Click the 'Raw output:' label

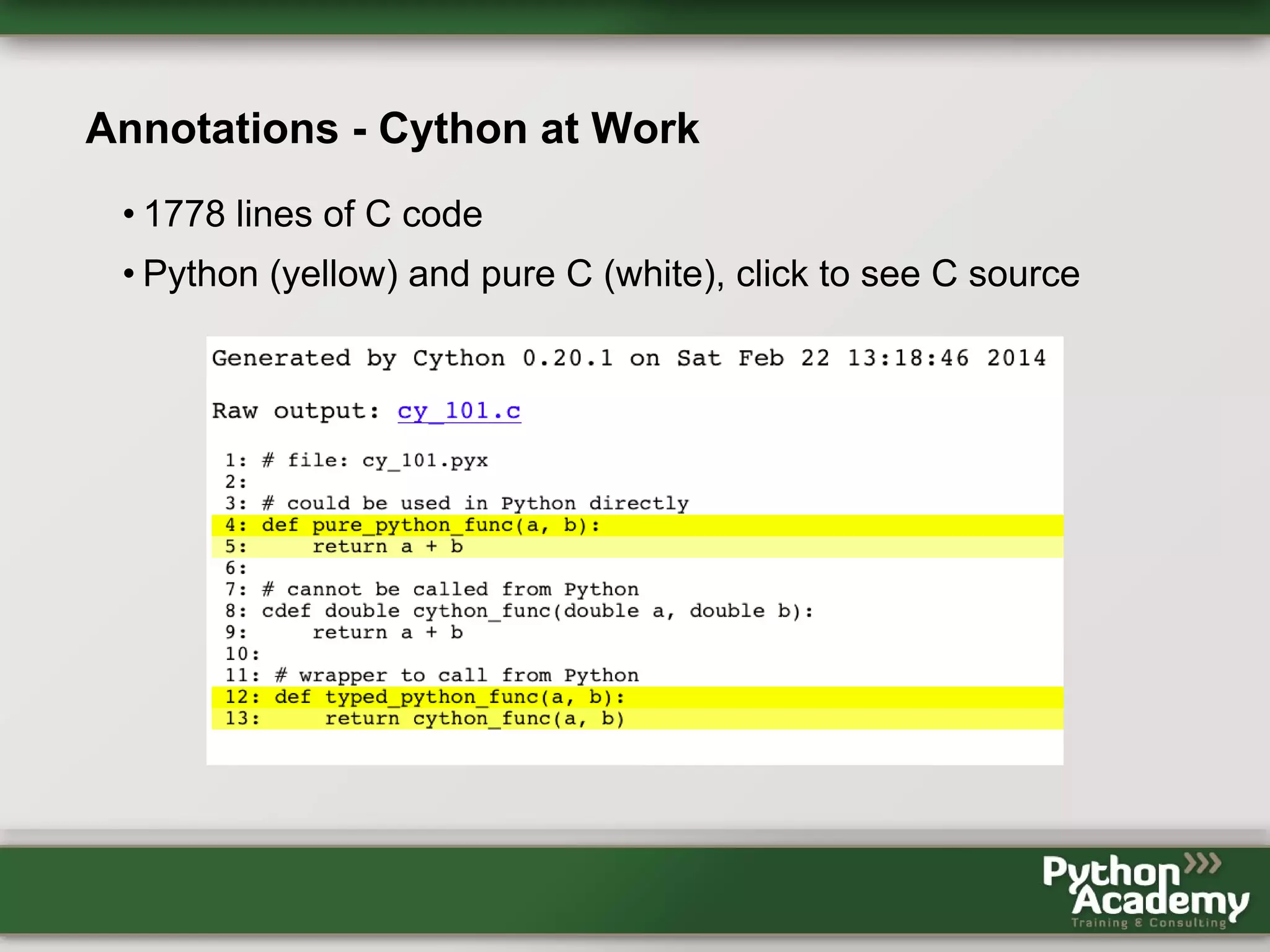(x=296, y=411)
